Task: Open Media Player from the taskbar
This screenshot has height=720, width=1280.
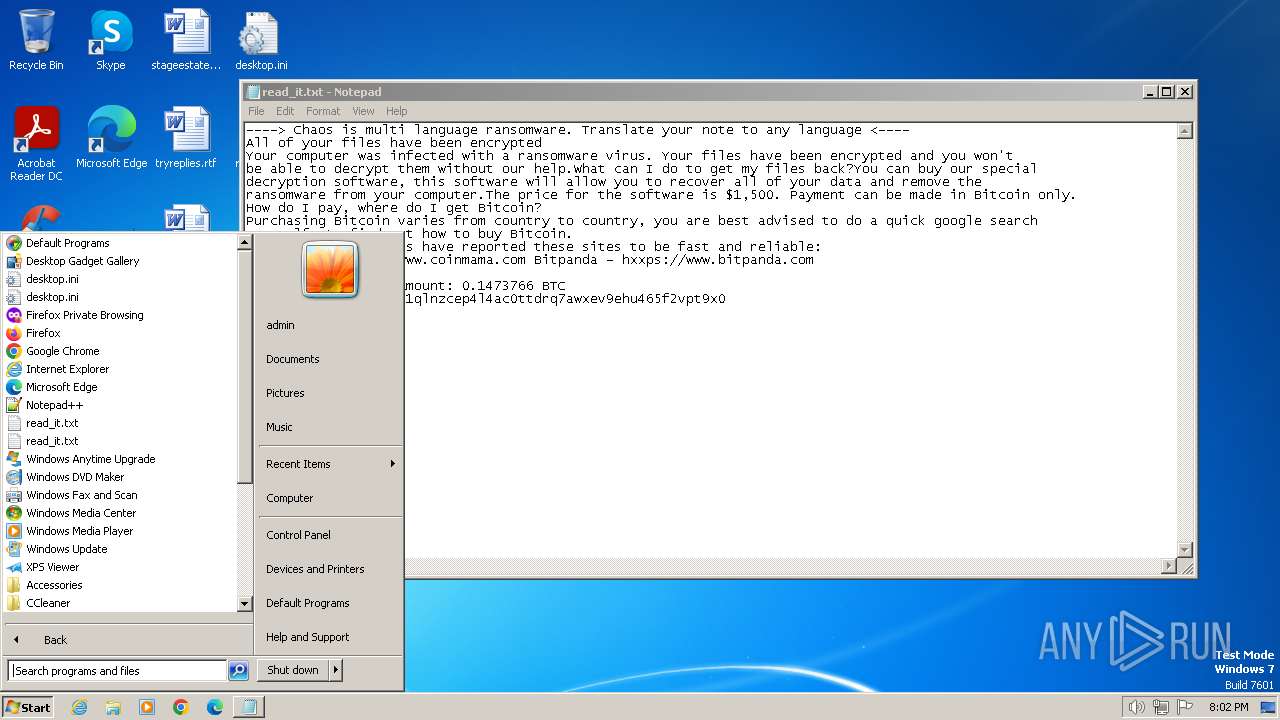Action: (x=147, y=707)
